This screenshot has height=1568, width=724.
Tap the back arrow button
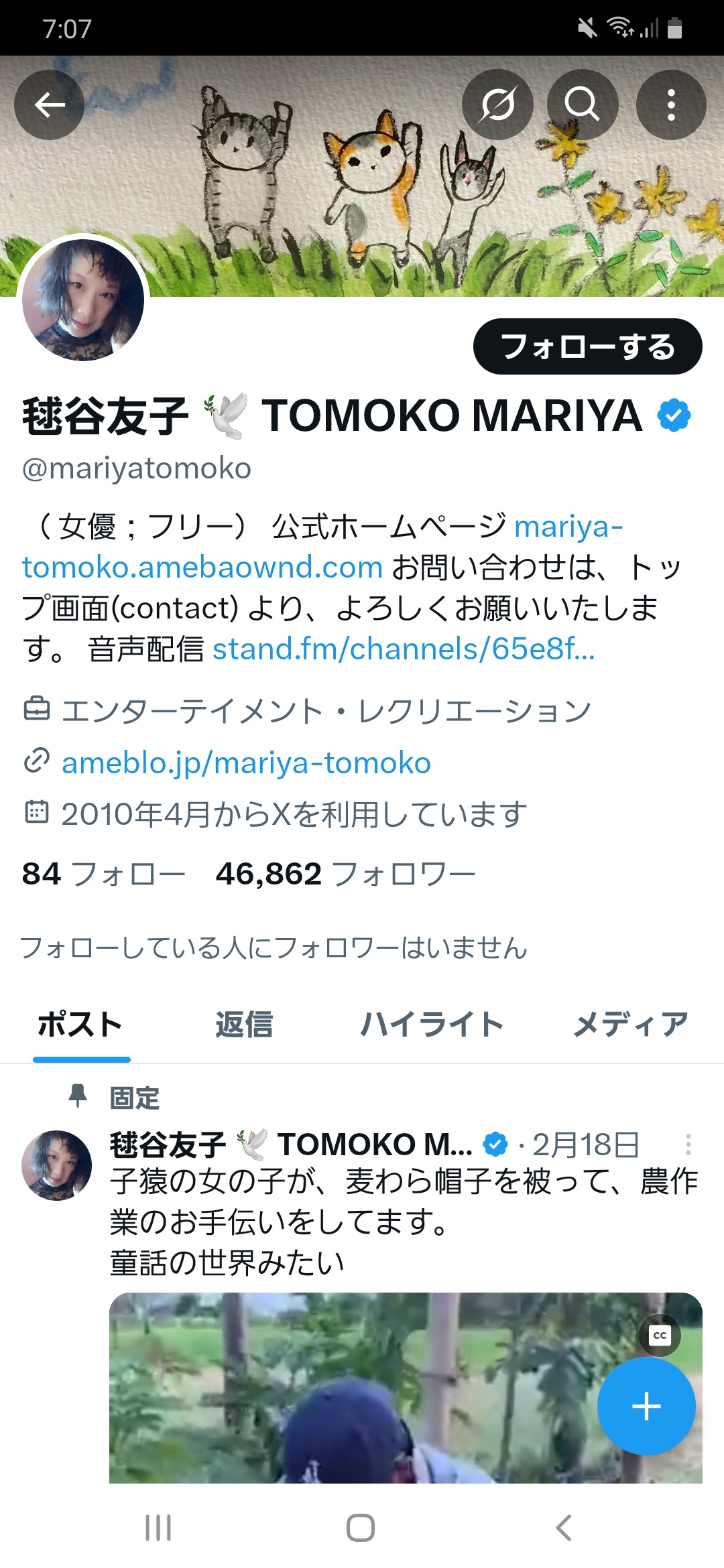(x=49, y=105)
